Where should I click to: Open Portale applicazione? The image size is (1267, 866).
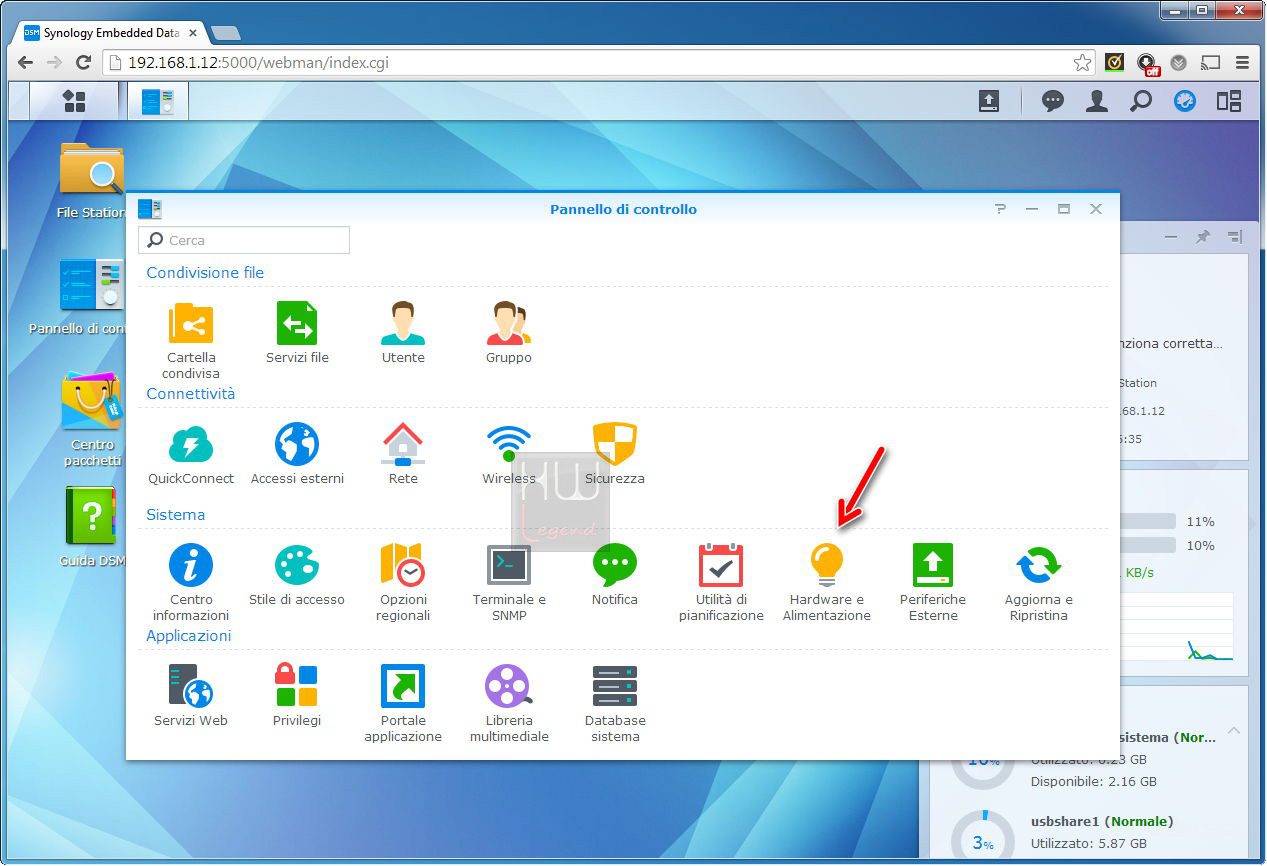coord(403,704)
